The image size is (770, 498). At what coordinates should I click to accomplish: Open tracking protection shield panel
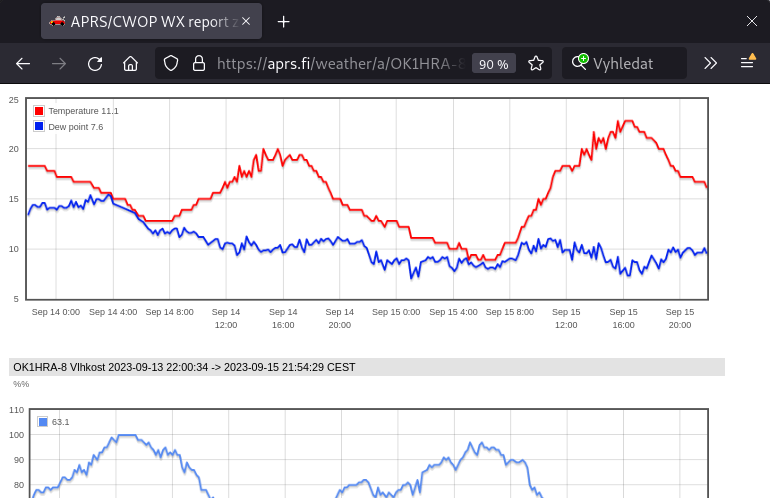[x=171, y=63]
